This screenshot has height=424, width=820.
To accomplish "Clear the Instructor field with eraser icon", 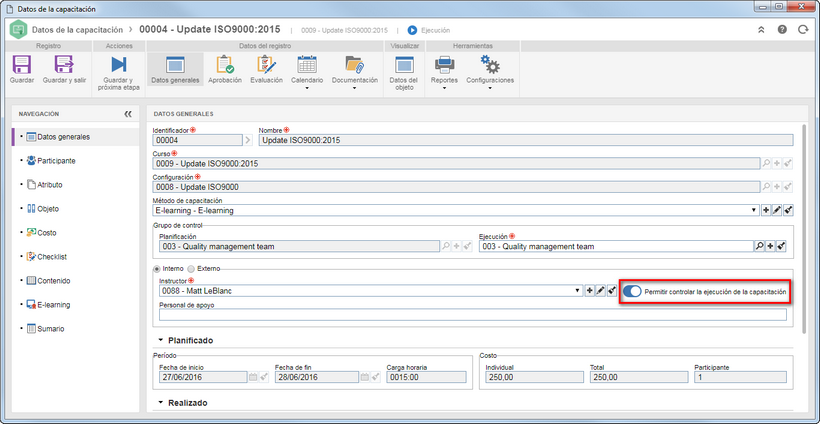I will click(x=611, y=291).
